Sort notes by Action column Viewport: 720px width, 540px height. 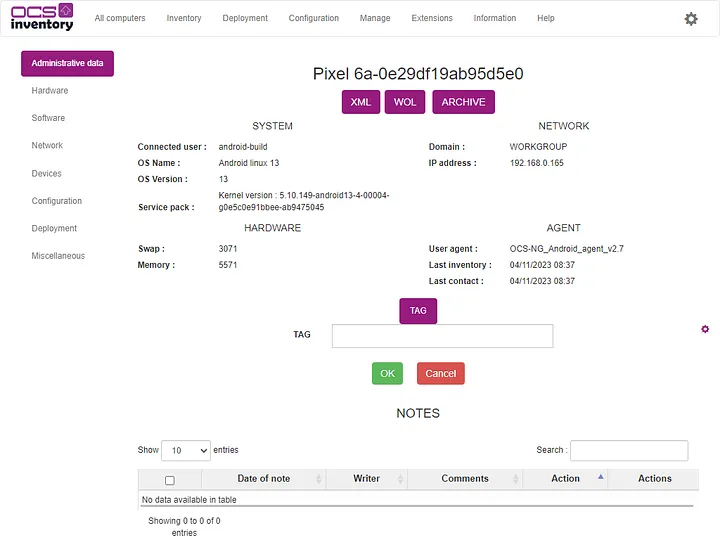click(565, 478)
